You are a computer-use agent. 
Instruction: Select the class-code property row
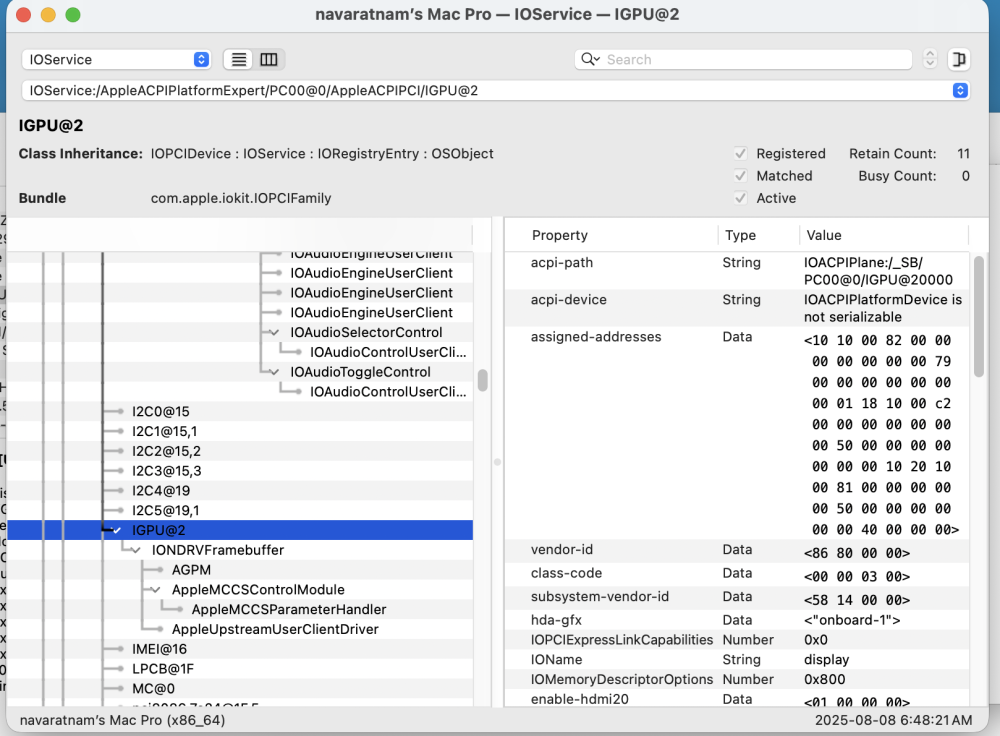[x=737, y=573]
